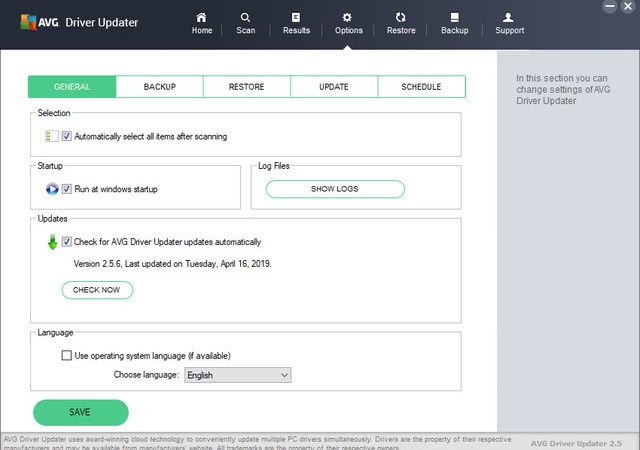Click the green SAVE button

click(81, 412)
